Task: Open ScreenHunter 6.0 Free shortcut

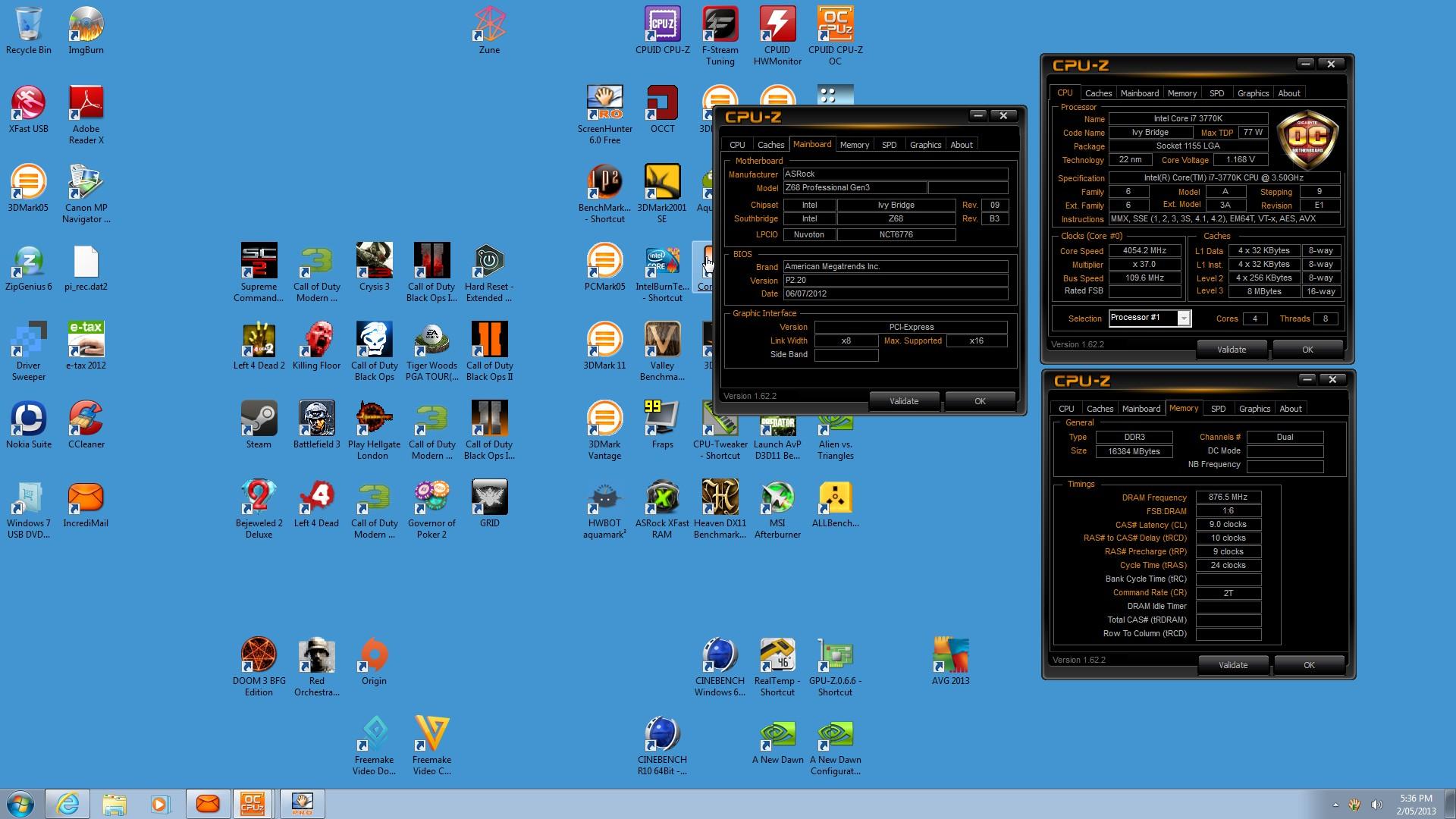Action: point(604,115)
